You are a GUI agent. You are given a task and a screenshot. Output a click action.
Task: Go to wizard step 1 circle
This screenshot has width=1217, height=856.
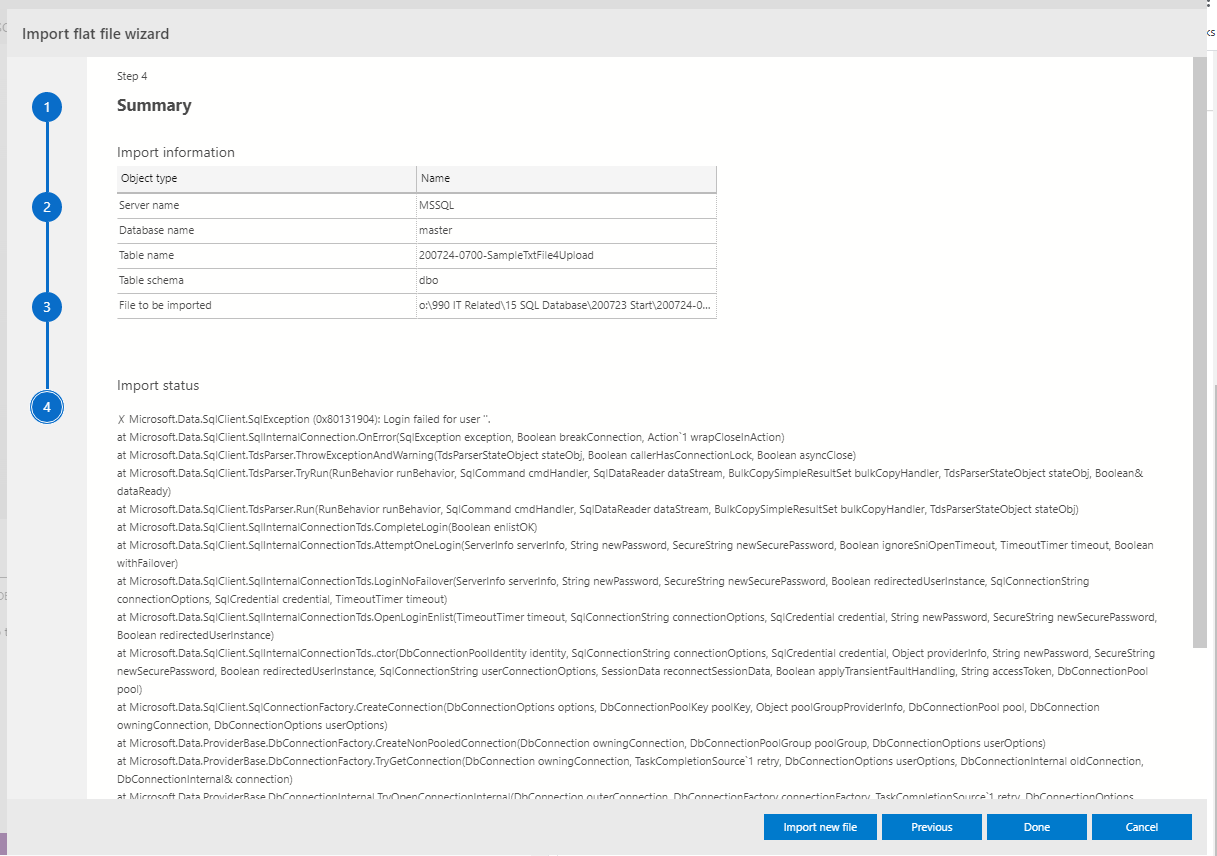click(x=47, y=107)
